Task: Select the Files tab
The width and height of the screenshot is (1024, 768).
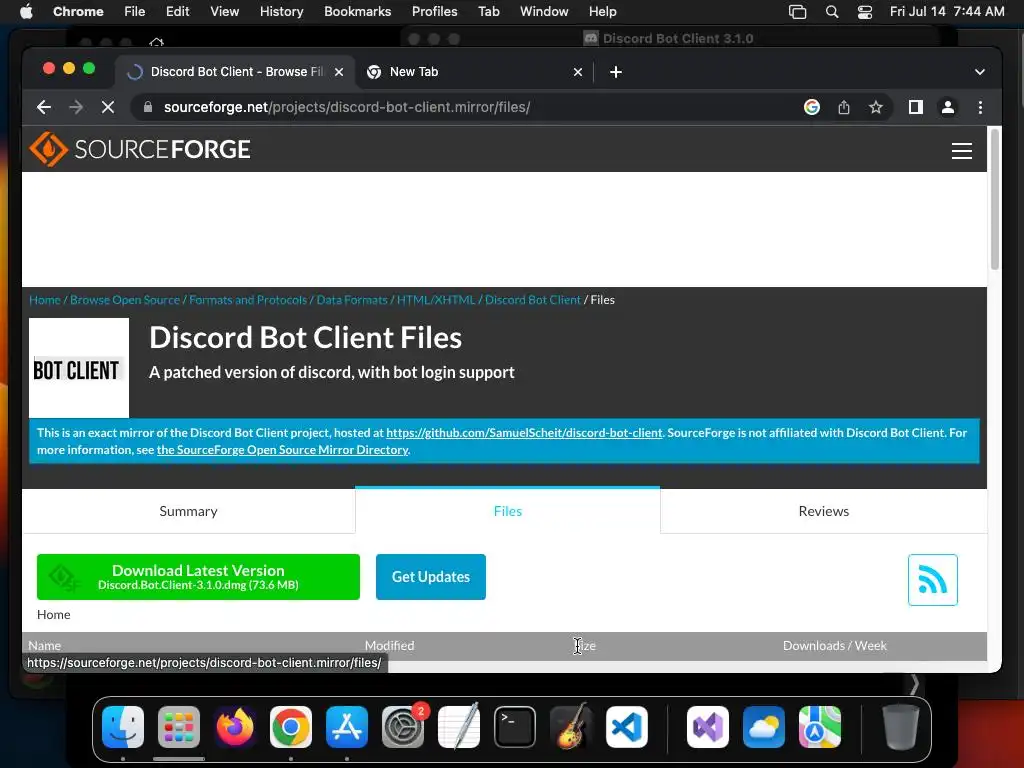Action: pyautogui.click(x=507, y=511)
